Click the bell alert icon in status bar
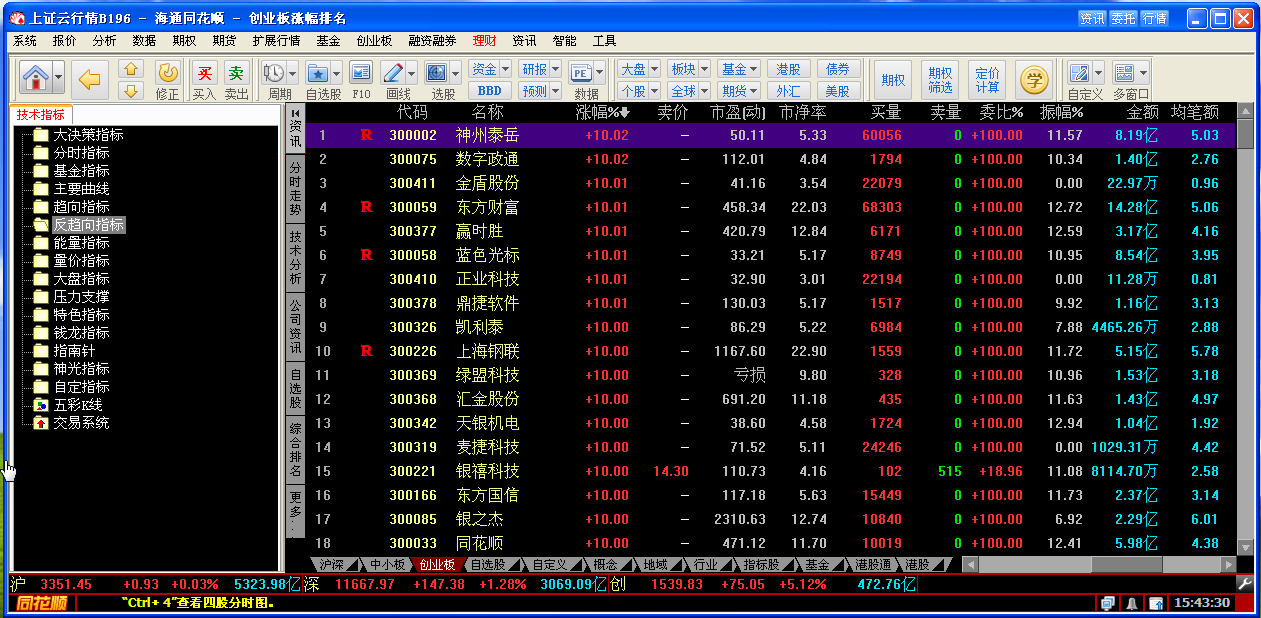The height and width of the screenshot is (618, 1261). (1132, 603)
